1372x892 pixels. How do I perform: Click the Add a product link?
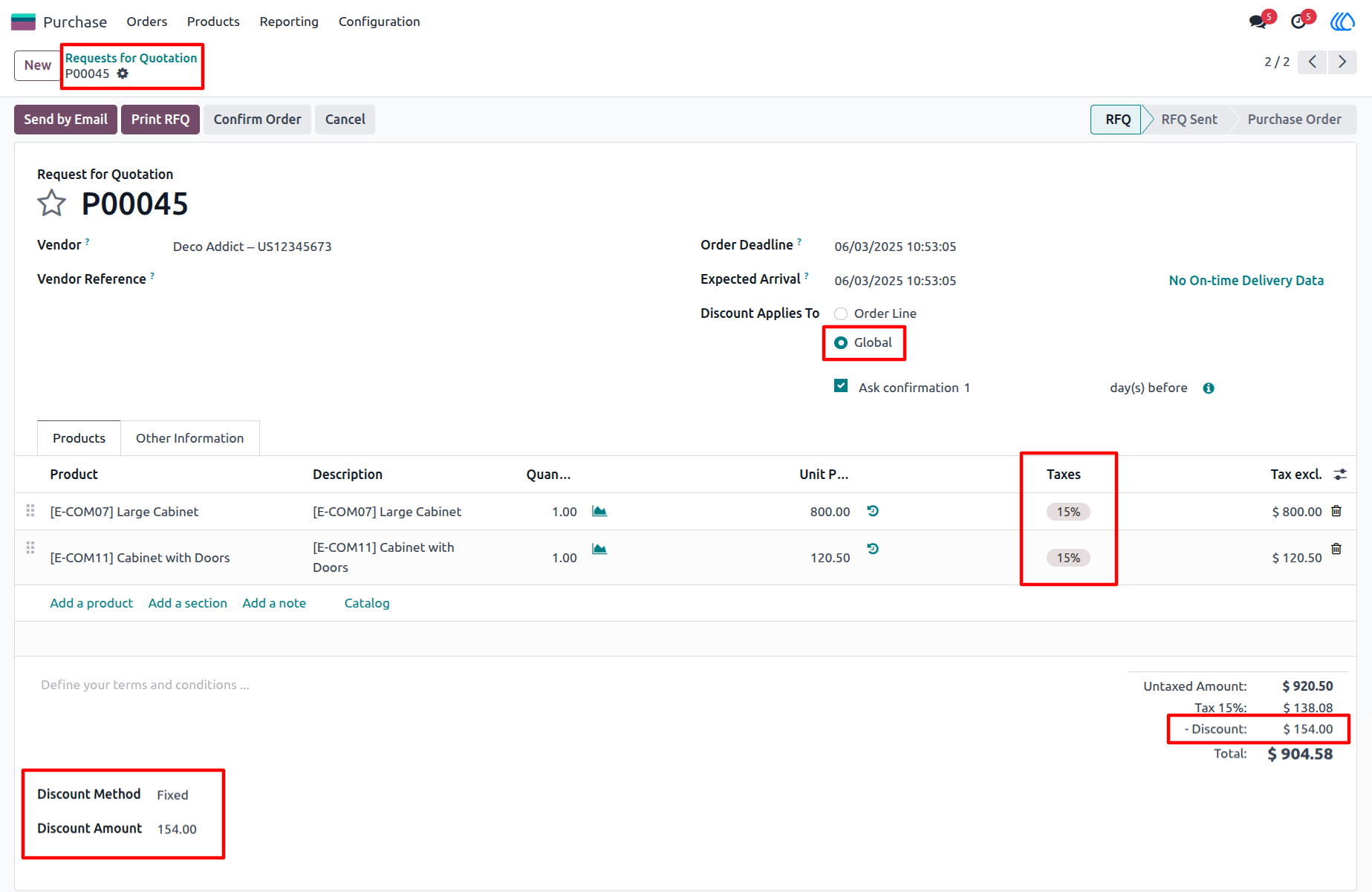click(x=91, y=603)
